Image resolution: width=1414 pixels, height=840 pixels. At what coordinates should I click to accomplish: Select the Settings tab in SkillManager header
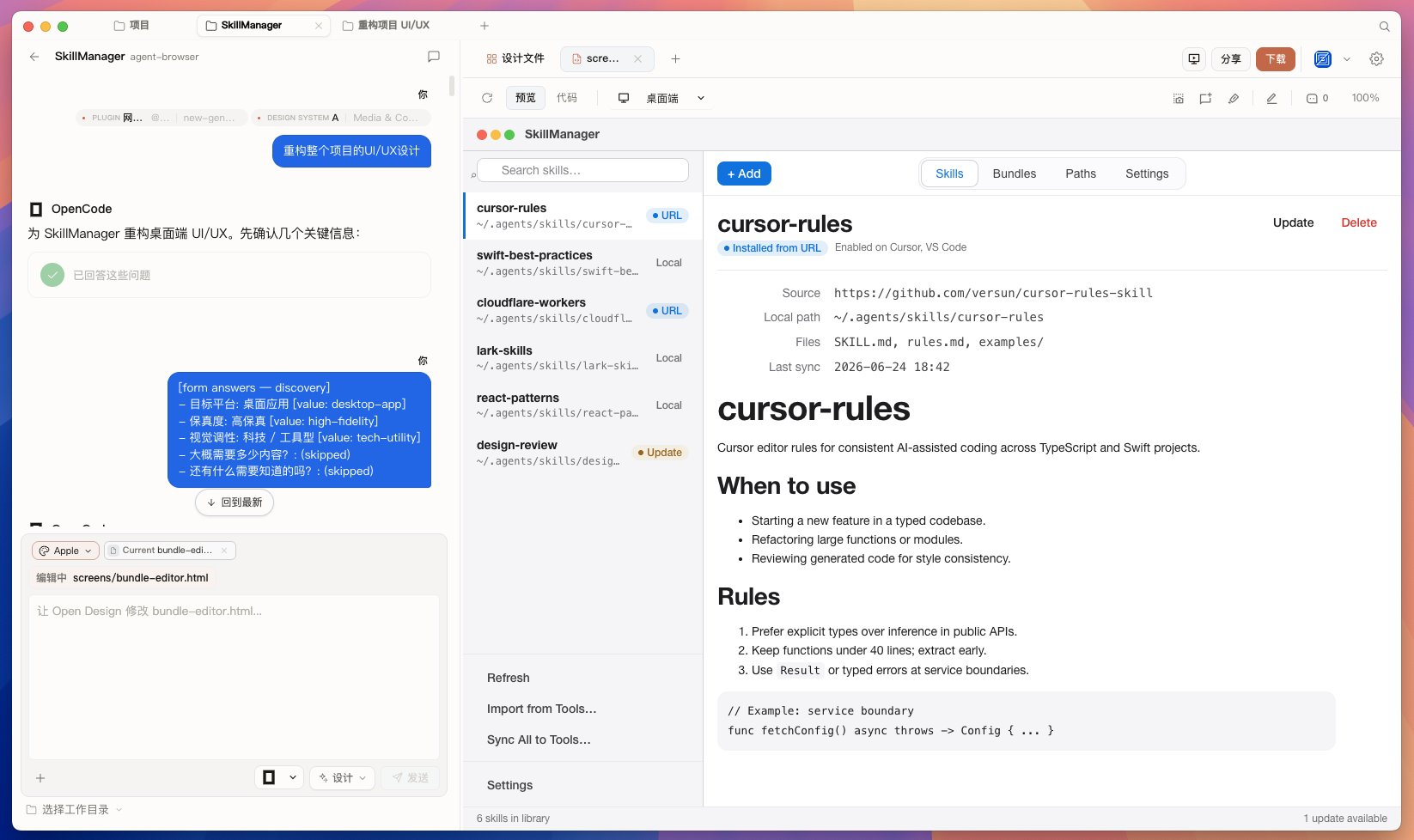(x=1147, y=173)
